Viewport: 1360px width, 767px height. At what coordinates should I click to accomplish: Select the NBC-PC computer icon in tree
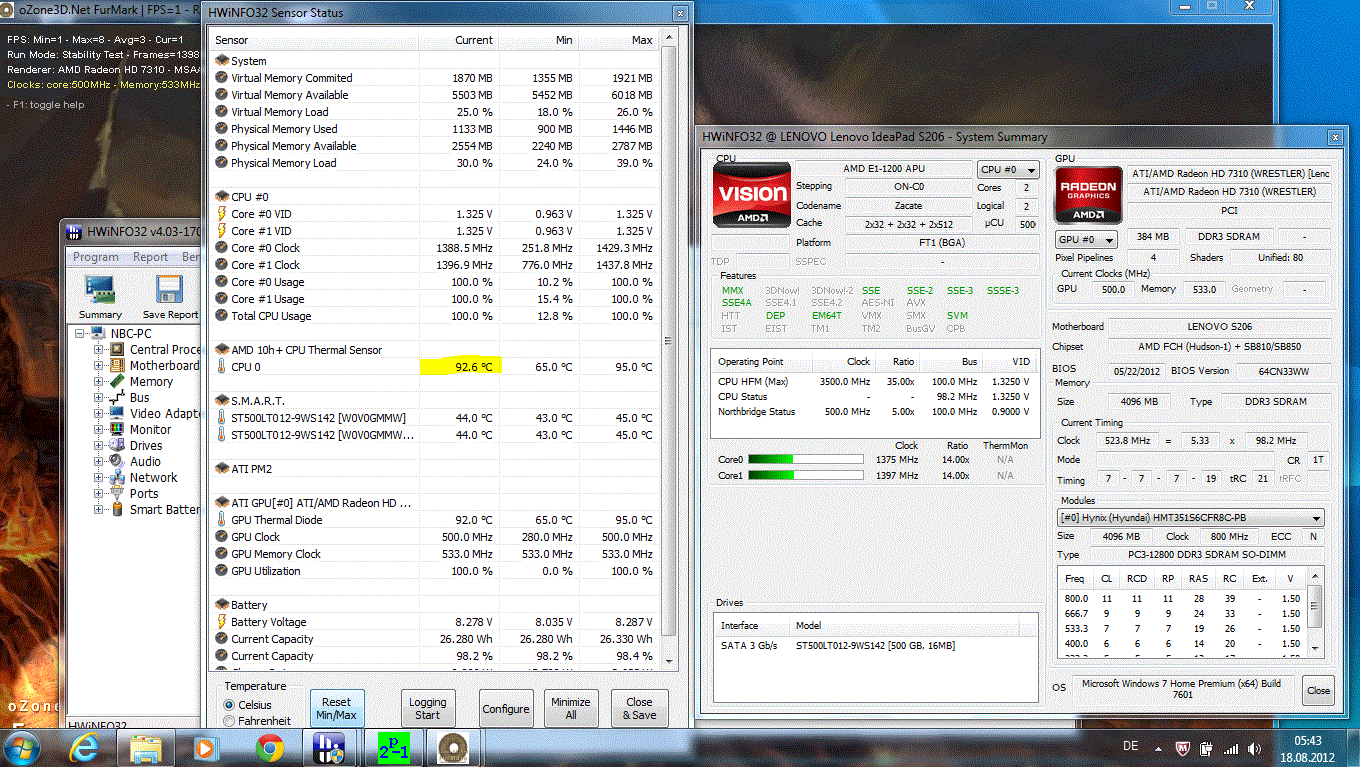click(99, 333)
